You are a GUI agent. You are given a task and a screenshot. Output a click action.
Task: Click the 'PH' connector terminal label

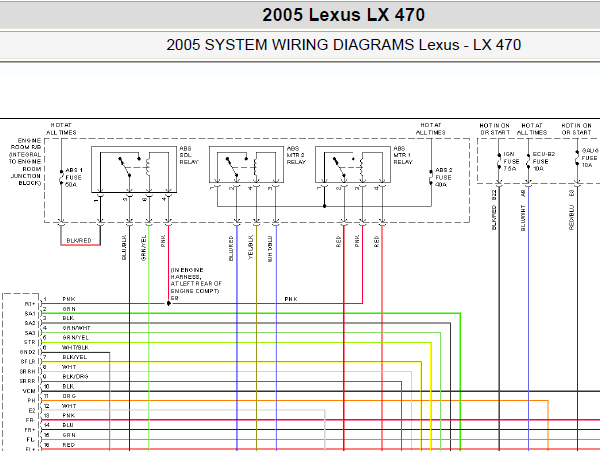(31, 401)
